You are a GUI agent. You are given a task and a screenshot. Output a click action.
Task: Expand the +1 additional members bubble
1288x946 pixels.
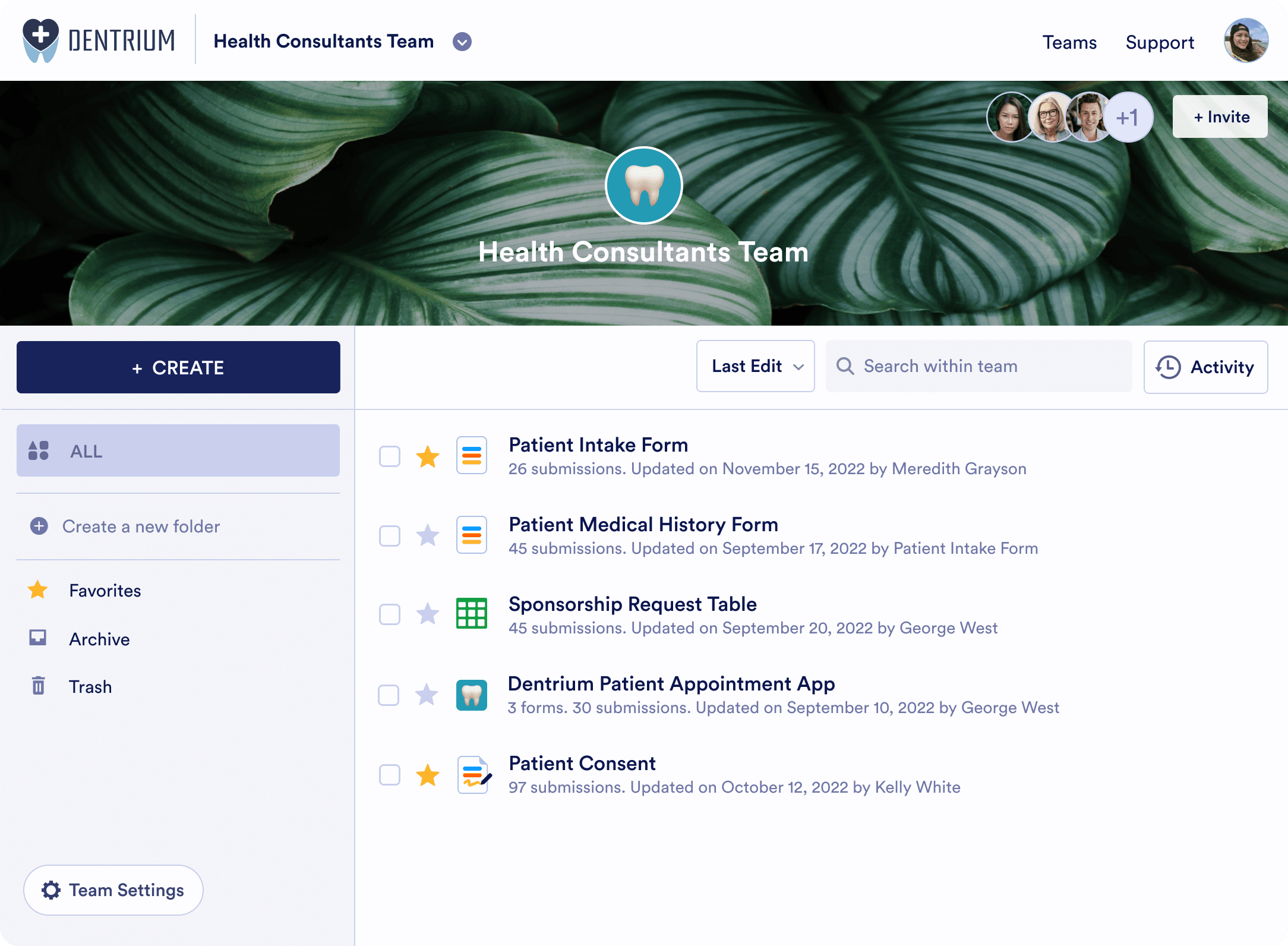[1127, 117]
